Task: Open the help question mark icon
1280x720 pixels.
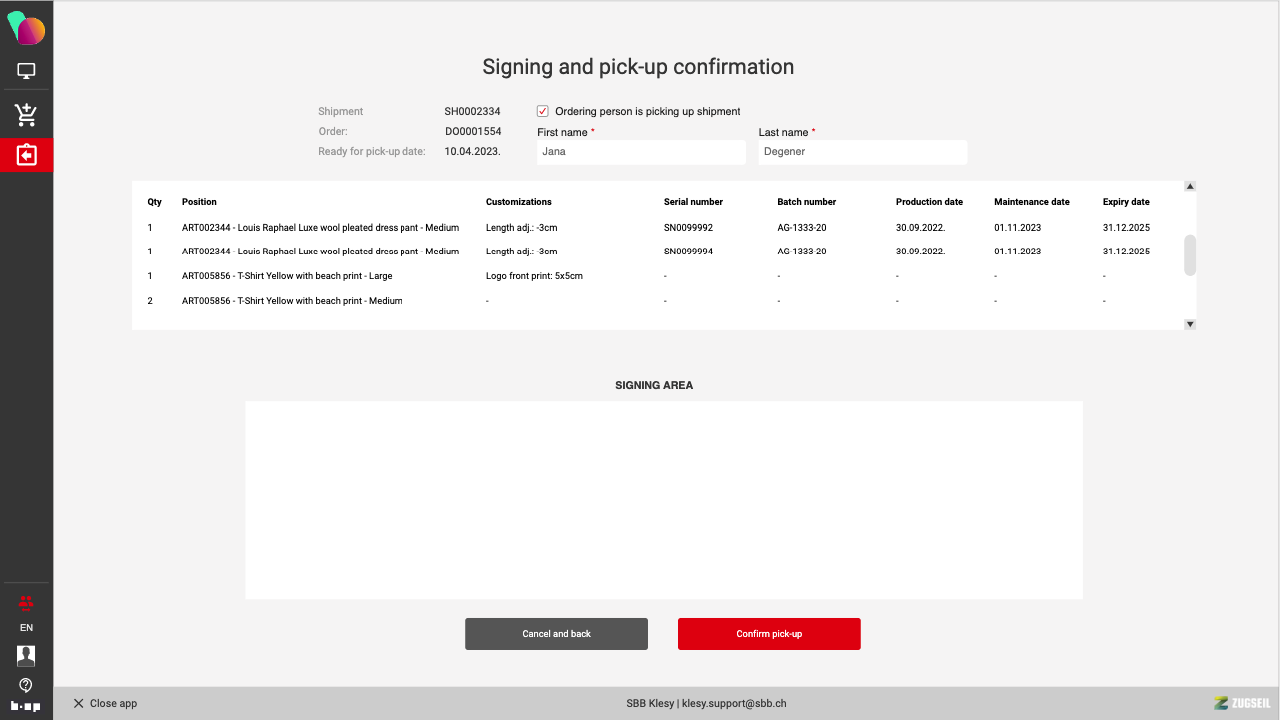Action: coord(26,685)
